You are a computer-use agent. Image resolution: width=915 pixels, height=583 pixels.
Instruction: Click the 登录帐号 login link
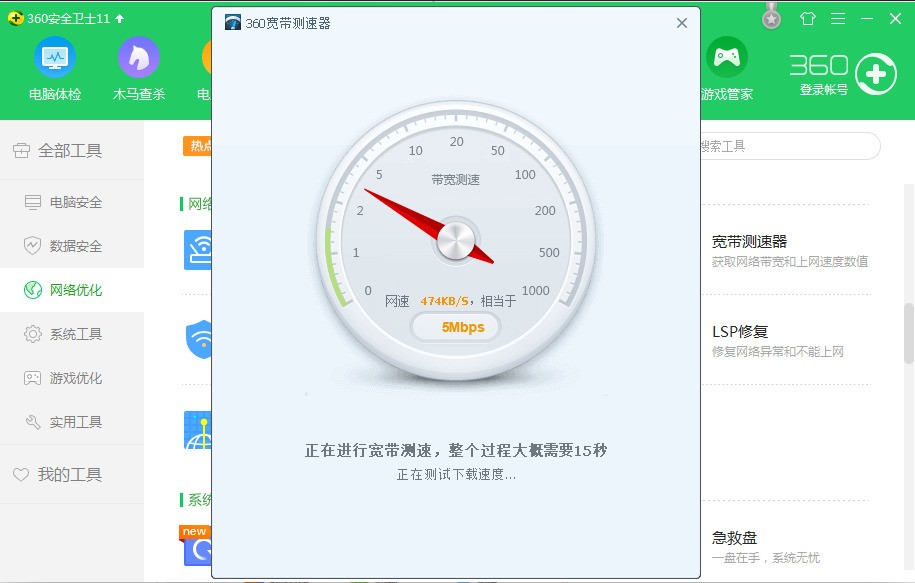(823, 90)
